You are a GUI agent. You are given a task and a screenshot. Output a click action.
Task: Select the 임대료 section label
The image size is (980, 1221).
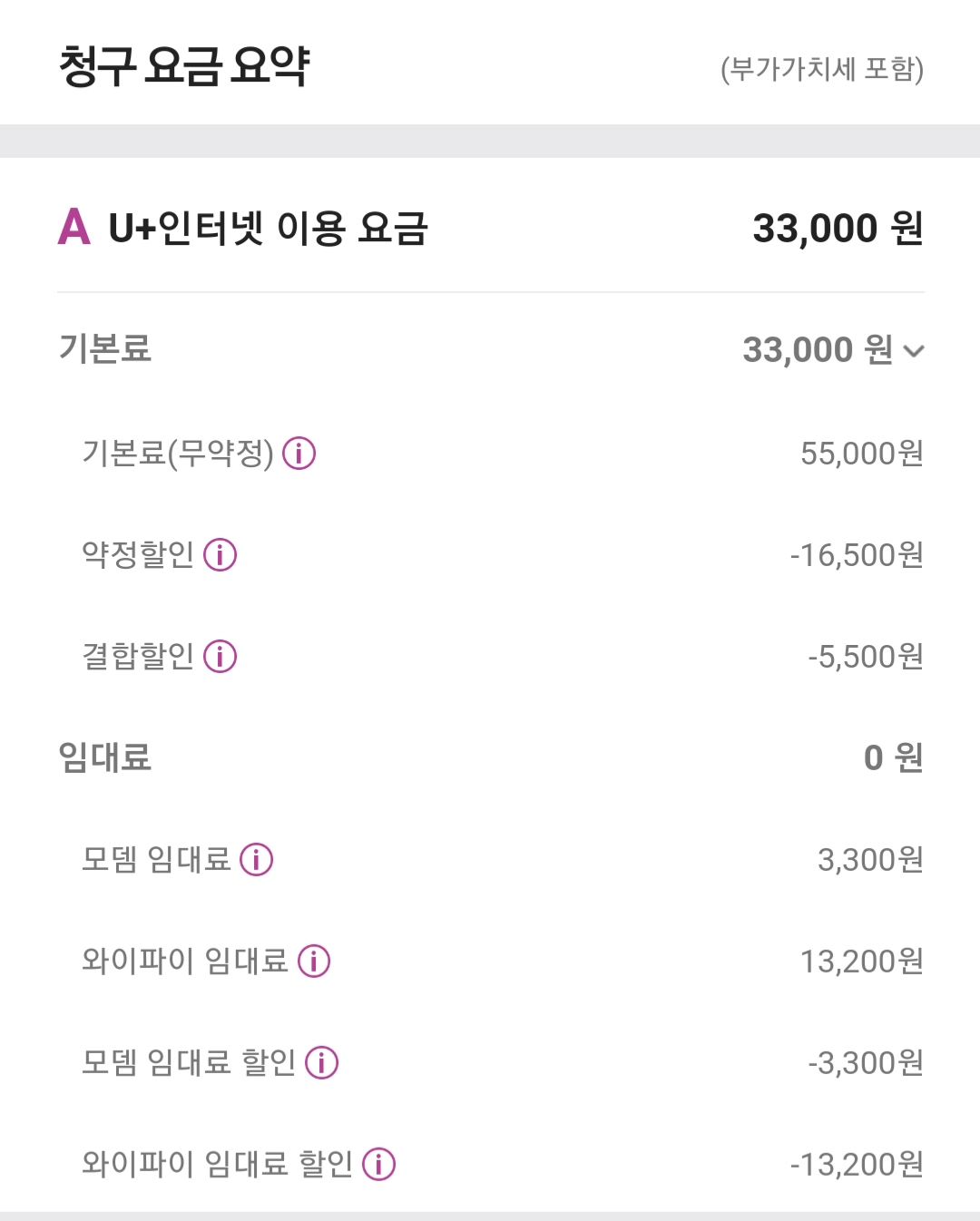(x=104, y=757)
